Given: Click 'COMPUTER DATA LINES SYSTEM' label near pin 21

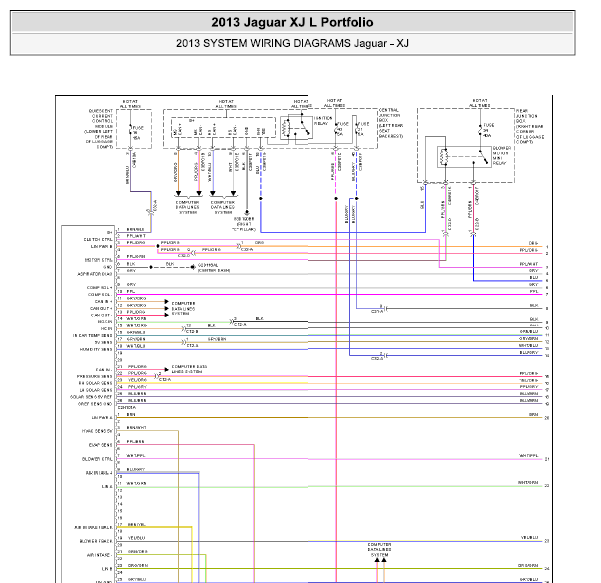Looking at the screenshot, I should tap(189, 369).
